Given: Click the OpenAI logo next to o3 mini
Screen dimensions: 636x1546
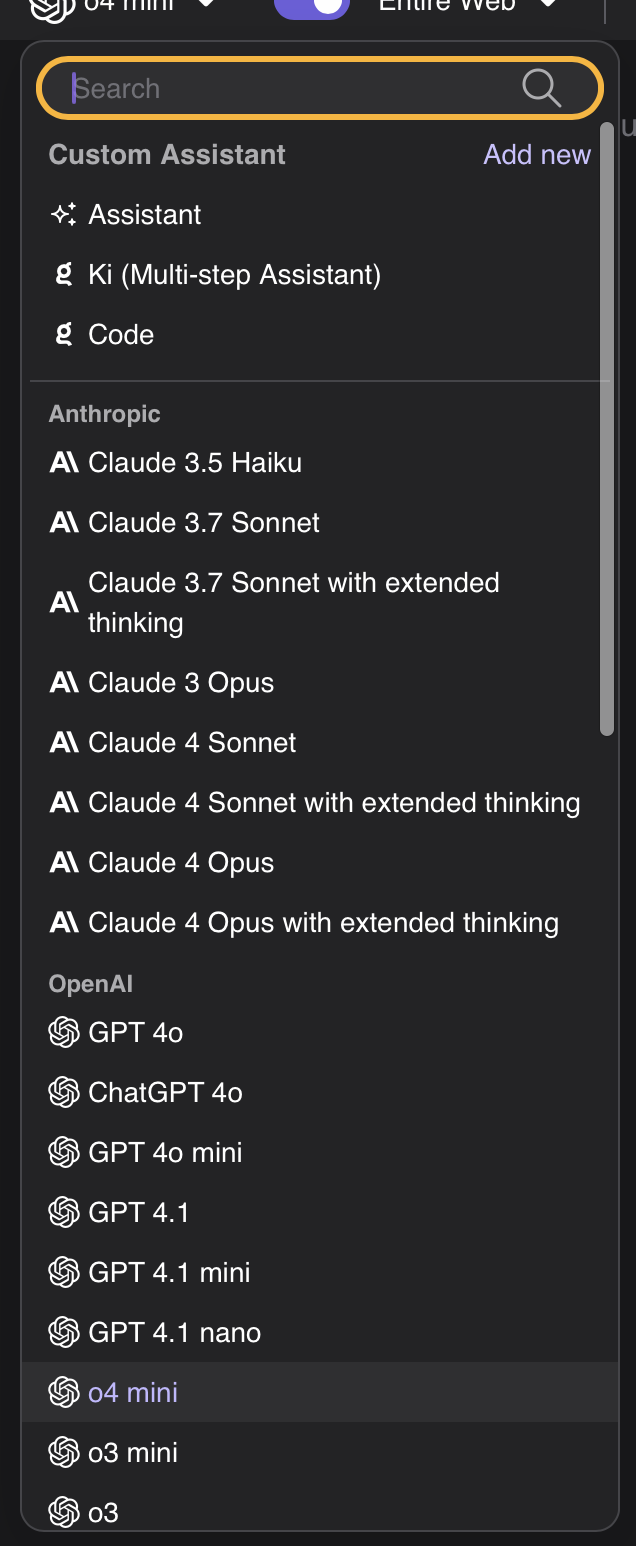Looking at the screenshot, I should click(x=64, y=1452).
